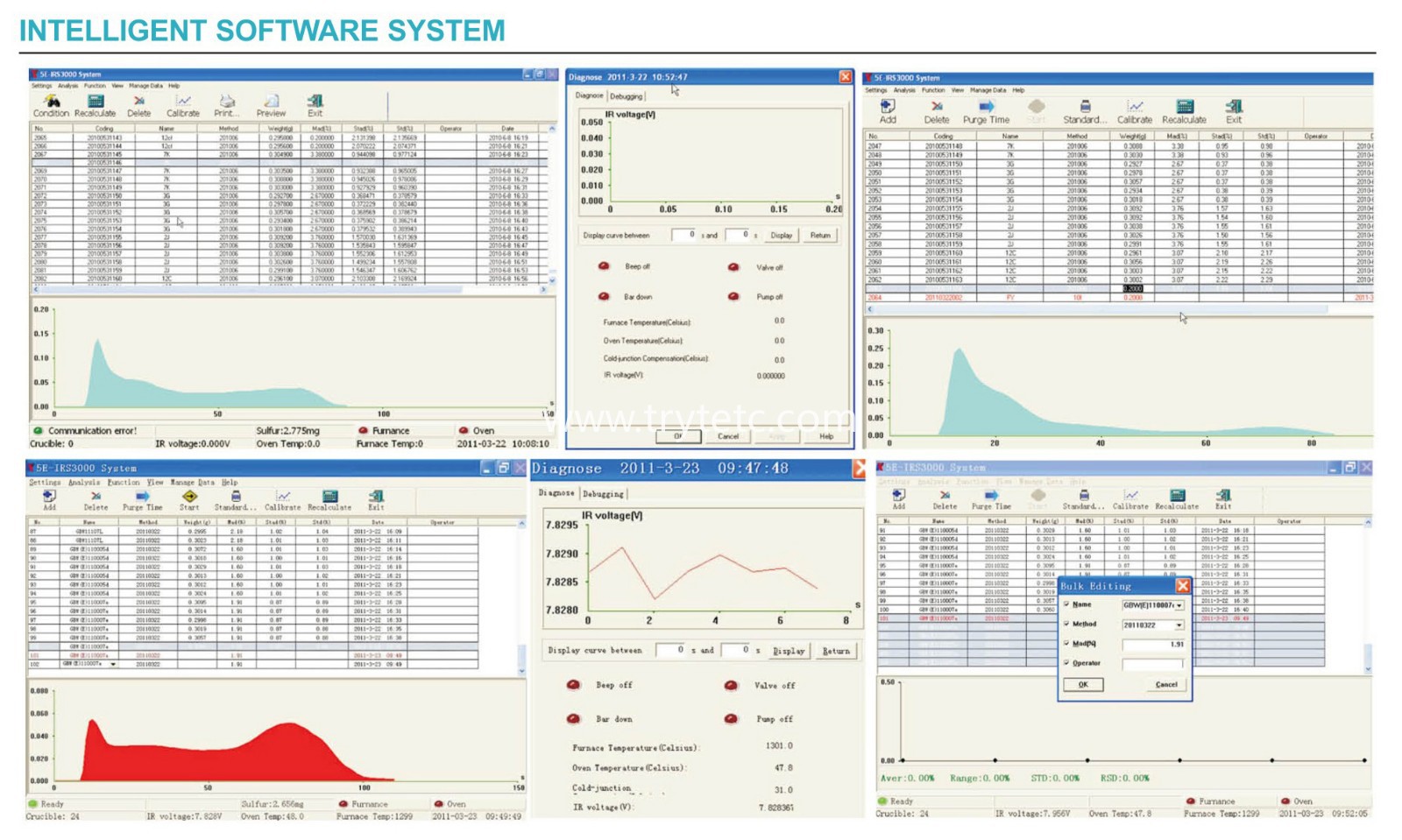Toggle the Name checkbox in Bulk Editing
This screenshot has height=840, width=1402.
[x=1066, y=604]
